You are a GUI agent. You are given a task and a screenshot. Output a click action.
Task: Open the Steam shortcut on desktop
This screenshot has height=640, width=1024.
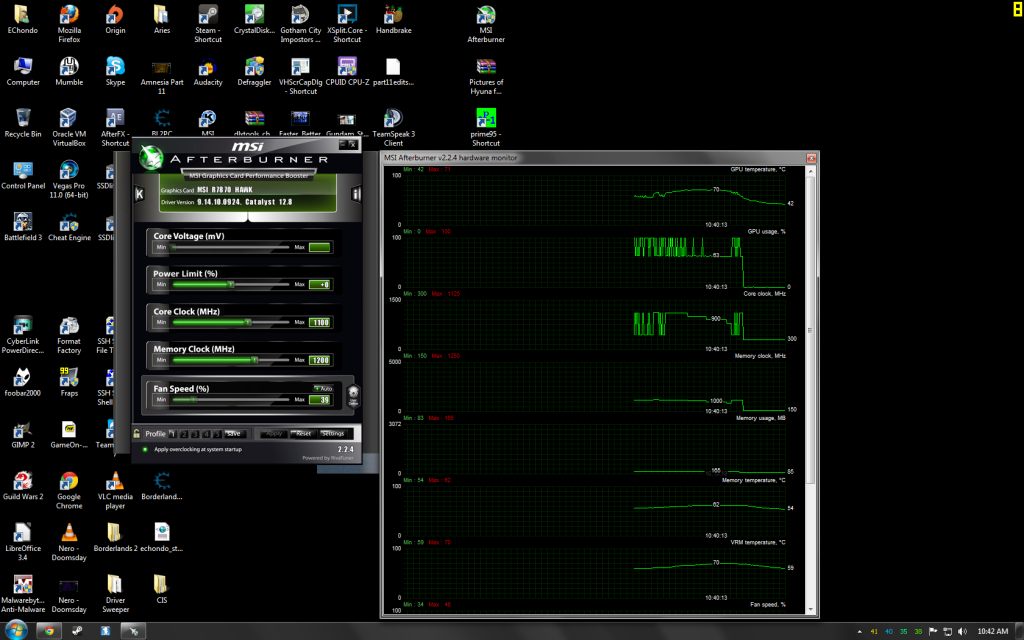[208, 24]
